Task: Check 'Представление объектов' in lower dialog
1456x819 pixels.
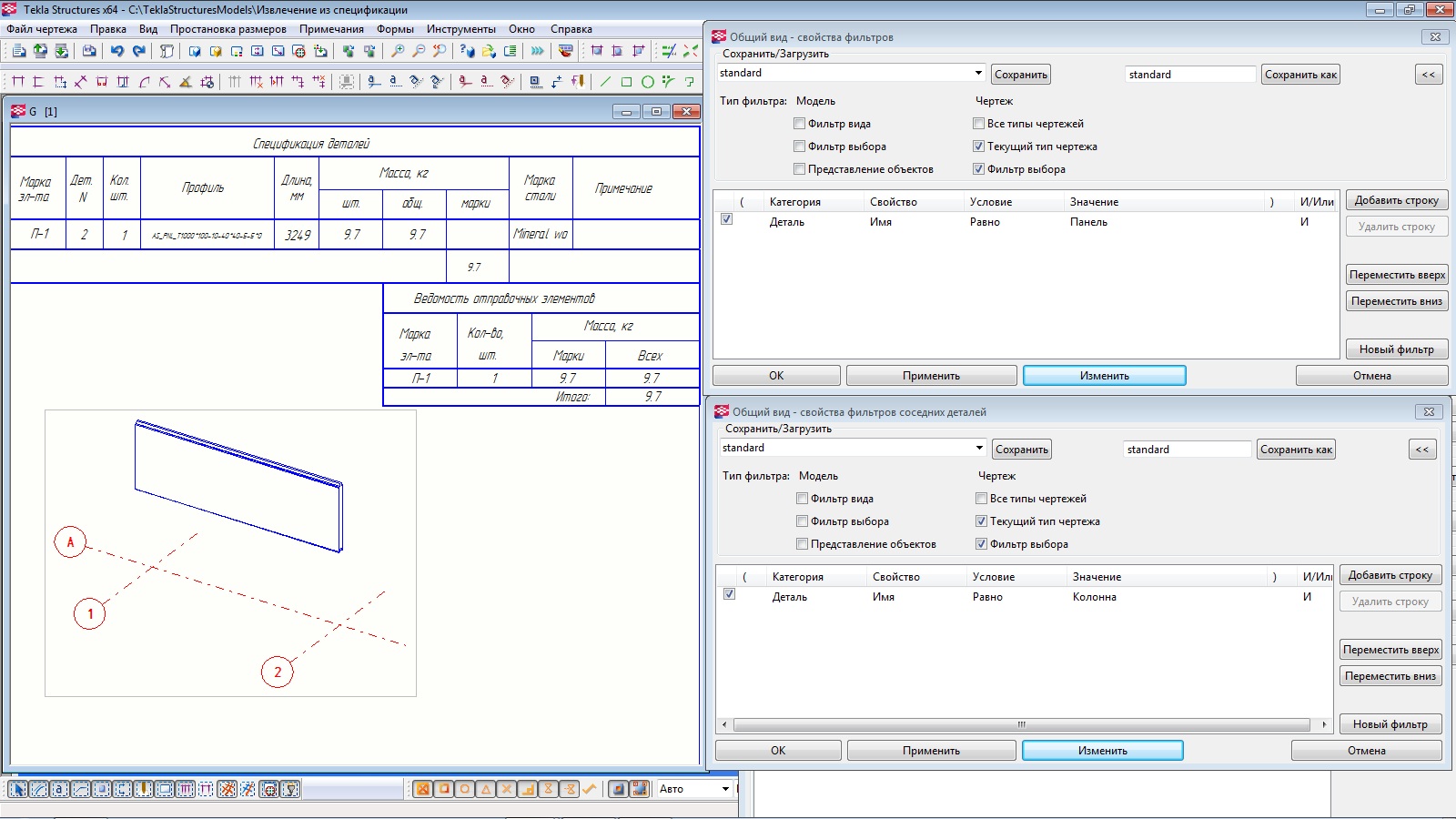Action: click(x=803, y=544)
